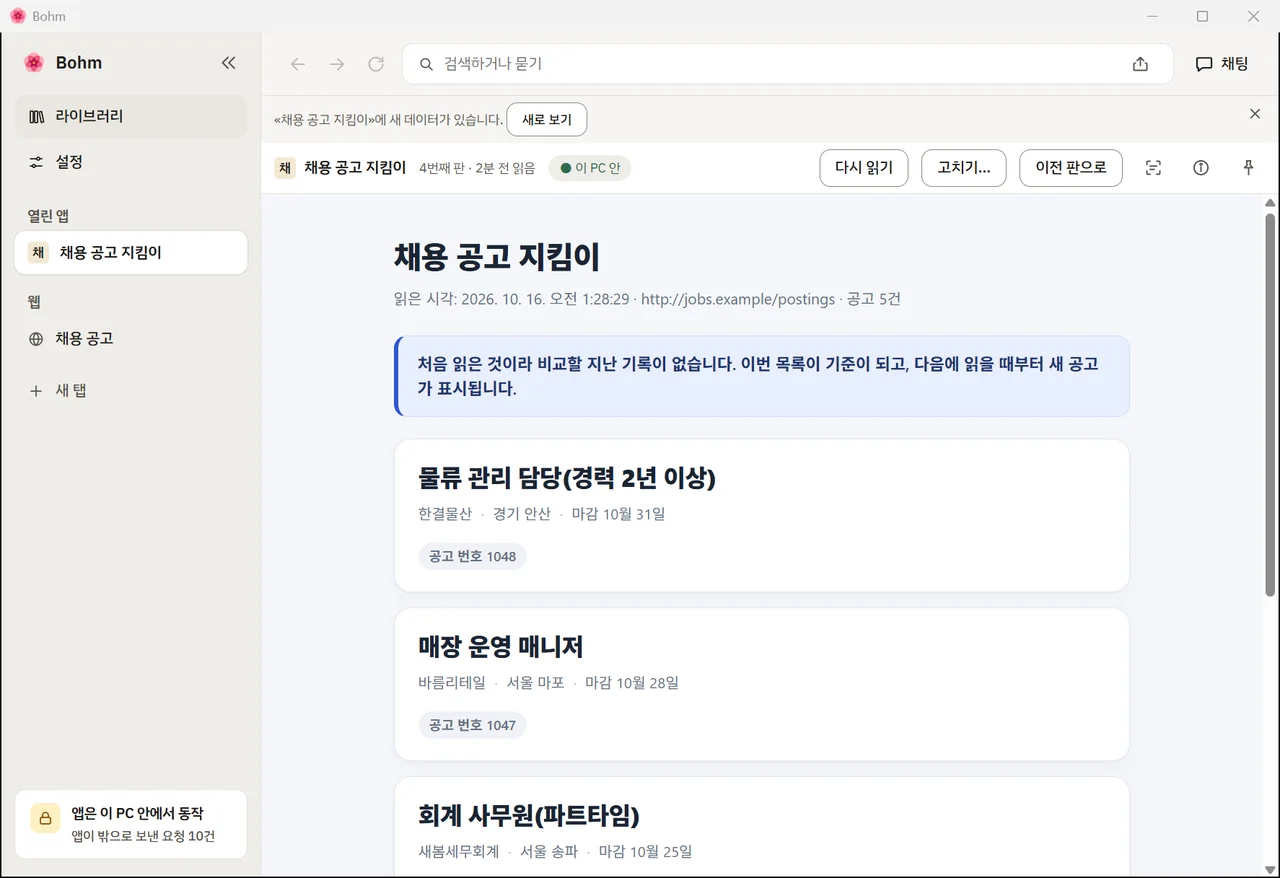Screen dimensions: 1280x878
Task: Click the scan-frame icon in the app toolbar
Action: (1153, 168)
